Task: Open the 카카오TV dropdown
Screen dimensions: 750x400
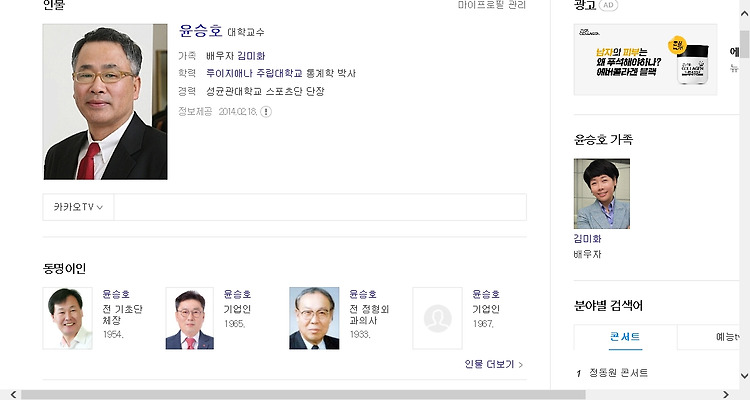Action: click(x=78, y=207)
